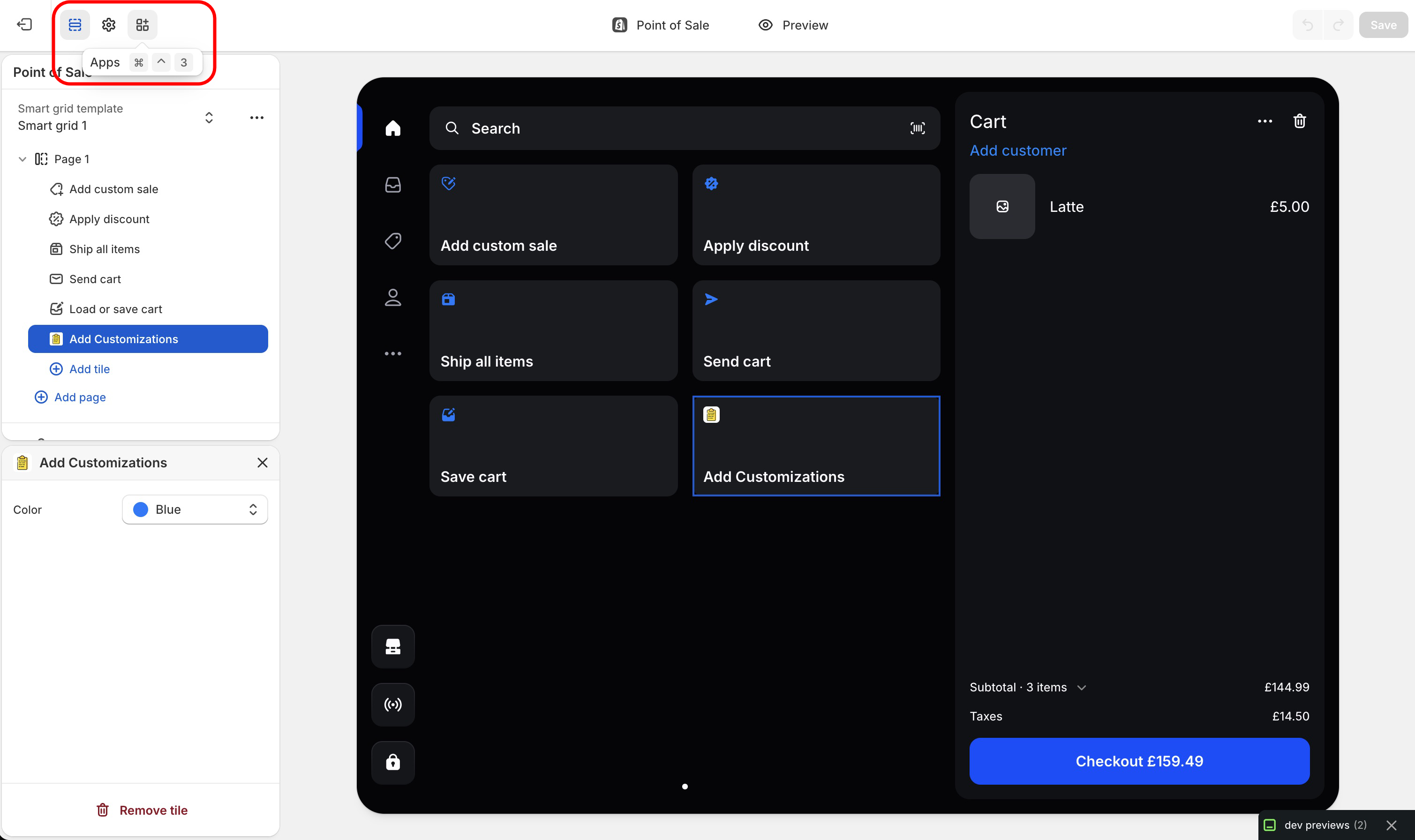Click Remove tile button
Screen dimensions: 1415x840
coord(142,810)
